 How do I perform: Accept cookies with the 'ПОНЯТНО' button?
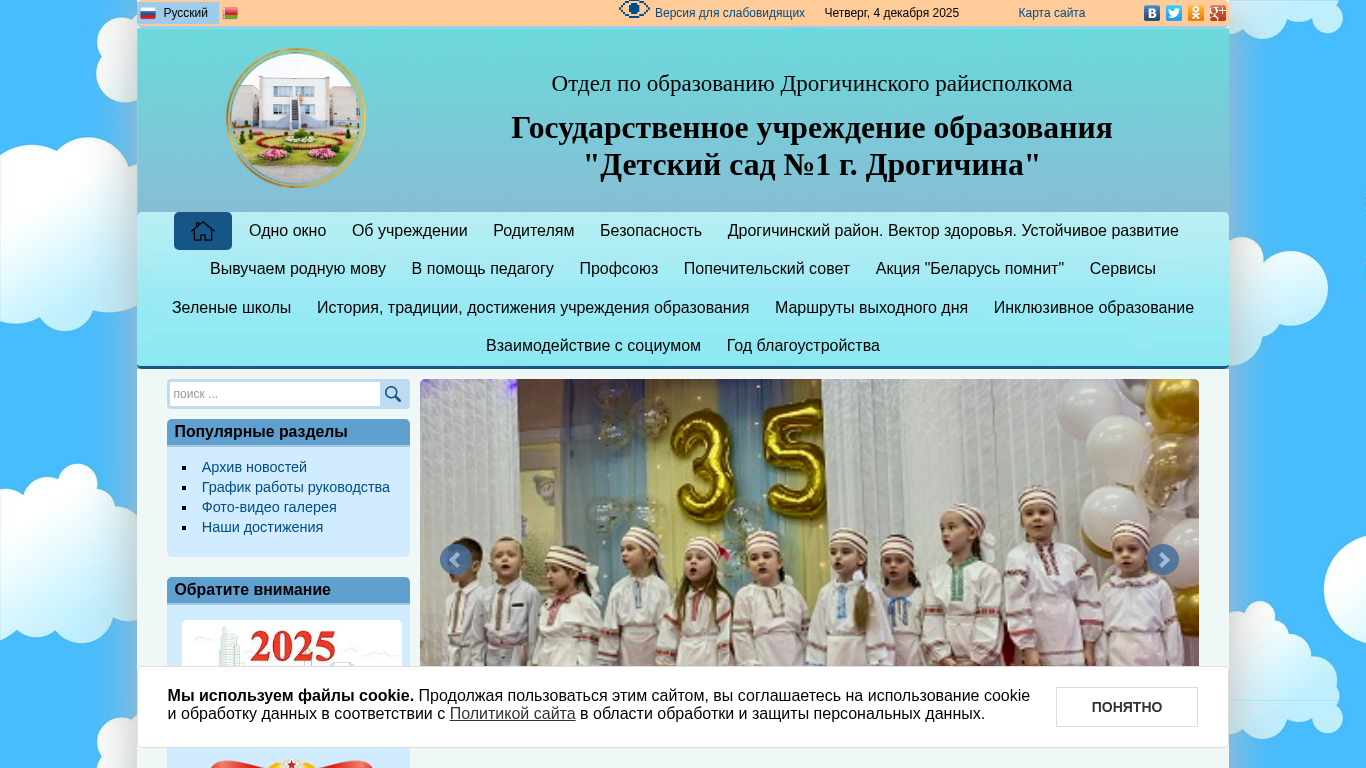[x=1127, y=707]
